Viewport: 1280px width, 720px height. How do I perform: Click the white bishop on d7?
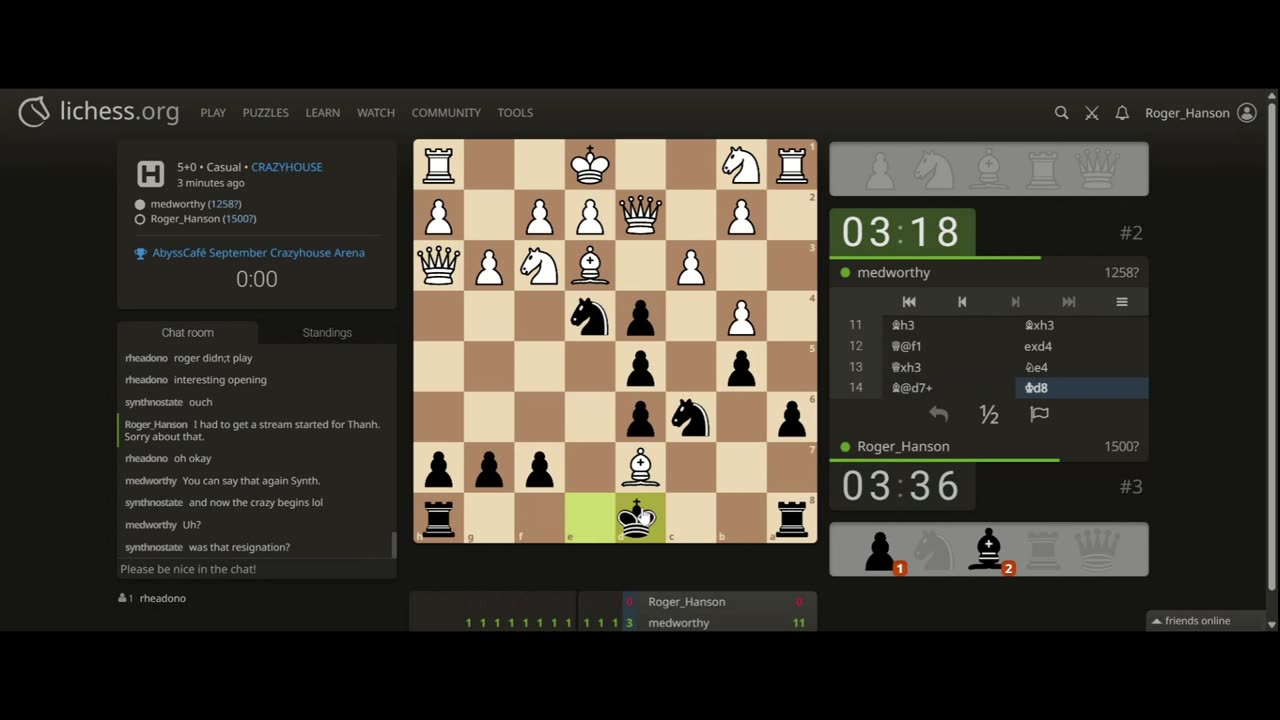(x=640, y=467)
